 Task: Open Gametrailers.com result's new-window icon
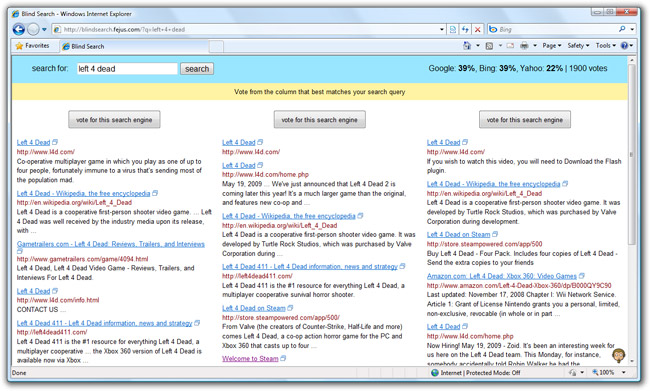pyautogui.click(x=19, y=251)
